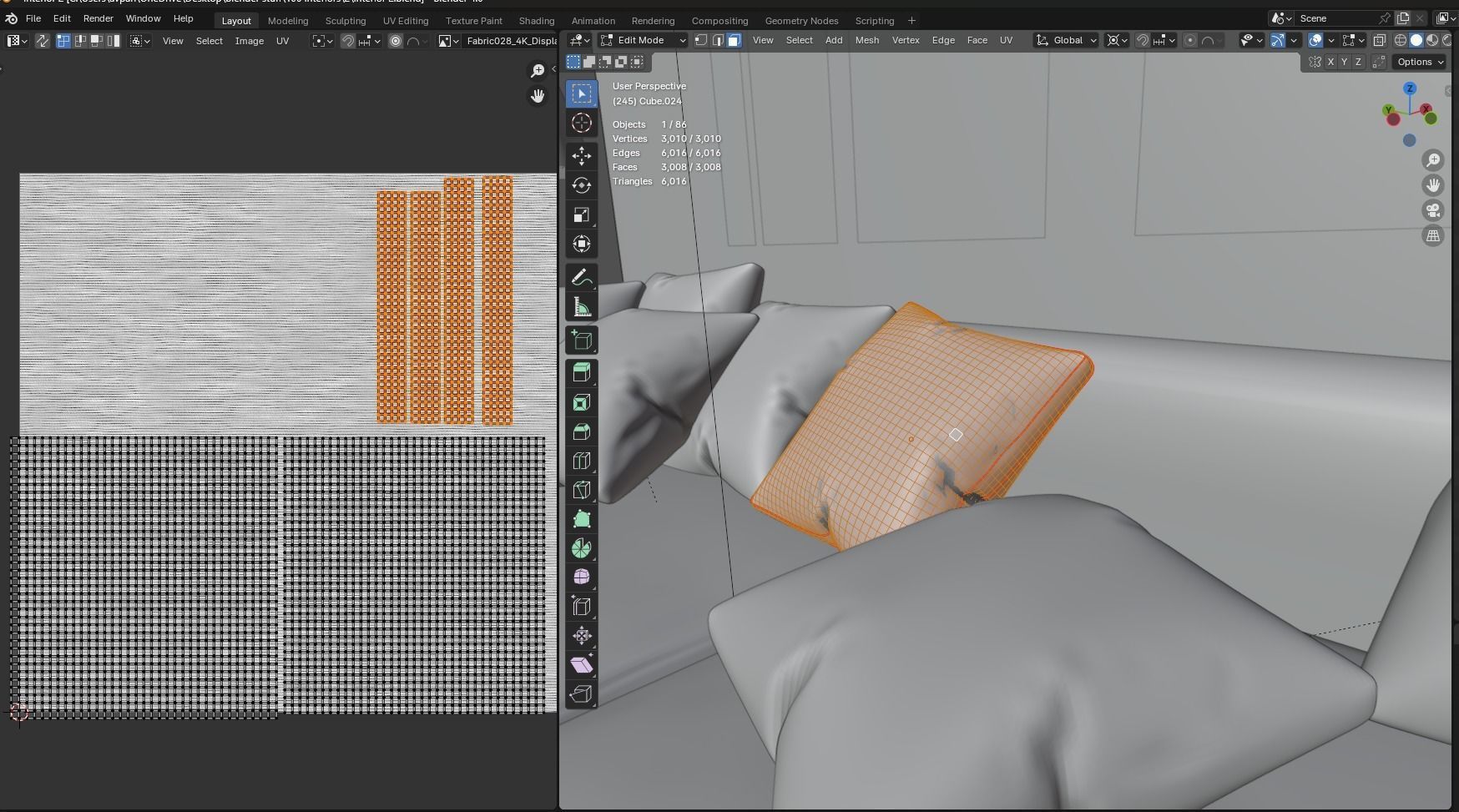Pick the Rip Region tool

(582, 694)
